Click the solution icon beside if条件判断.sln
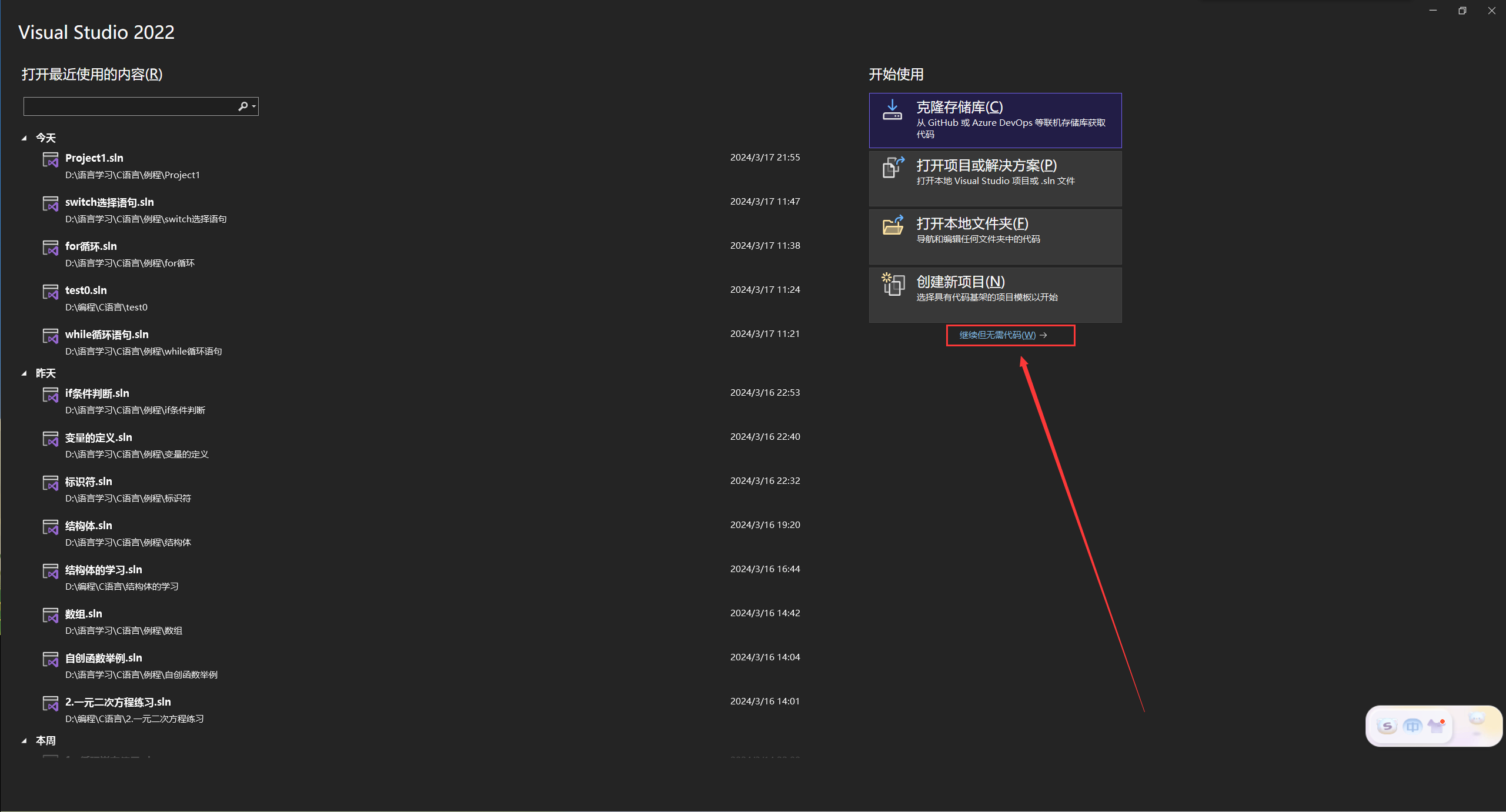Image resolution: width=1506 pixels, height=812 pixels. 51,395
